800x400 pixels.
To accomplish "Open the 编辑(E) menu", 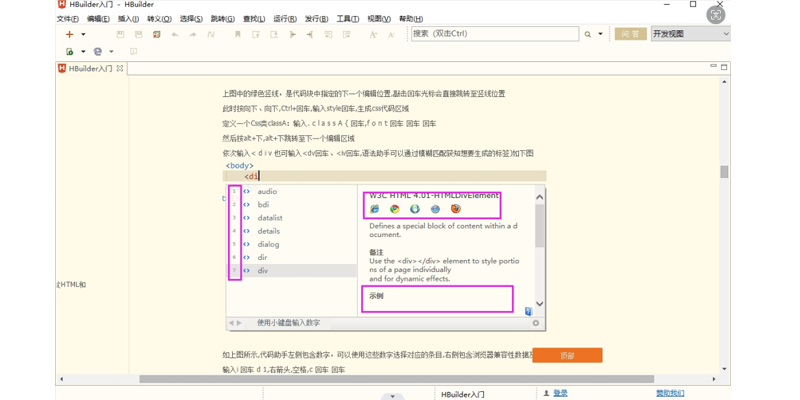I will point(98,19).
